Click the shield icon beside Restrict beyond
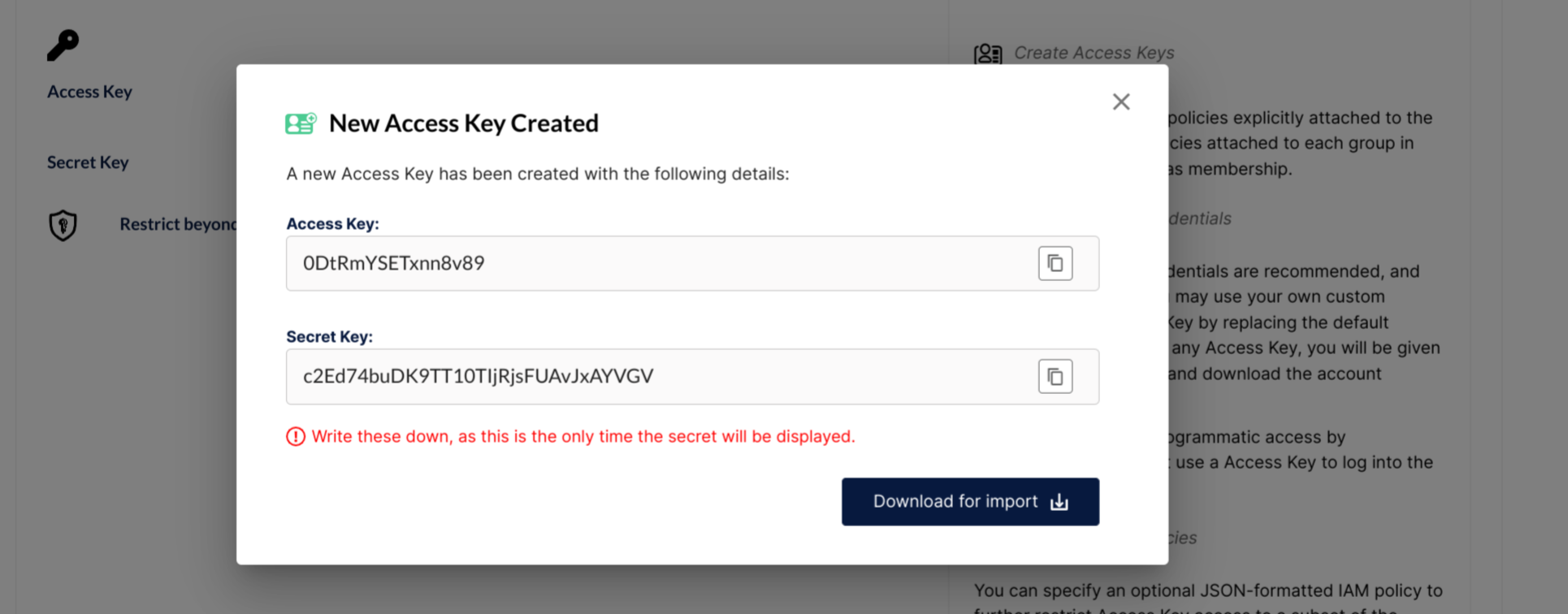 [x=63, y=225]
